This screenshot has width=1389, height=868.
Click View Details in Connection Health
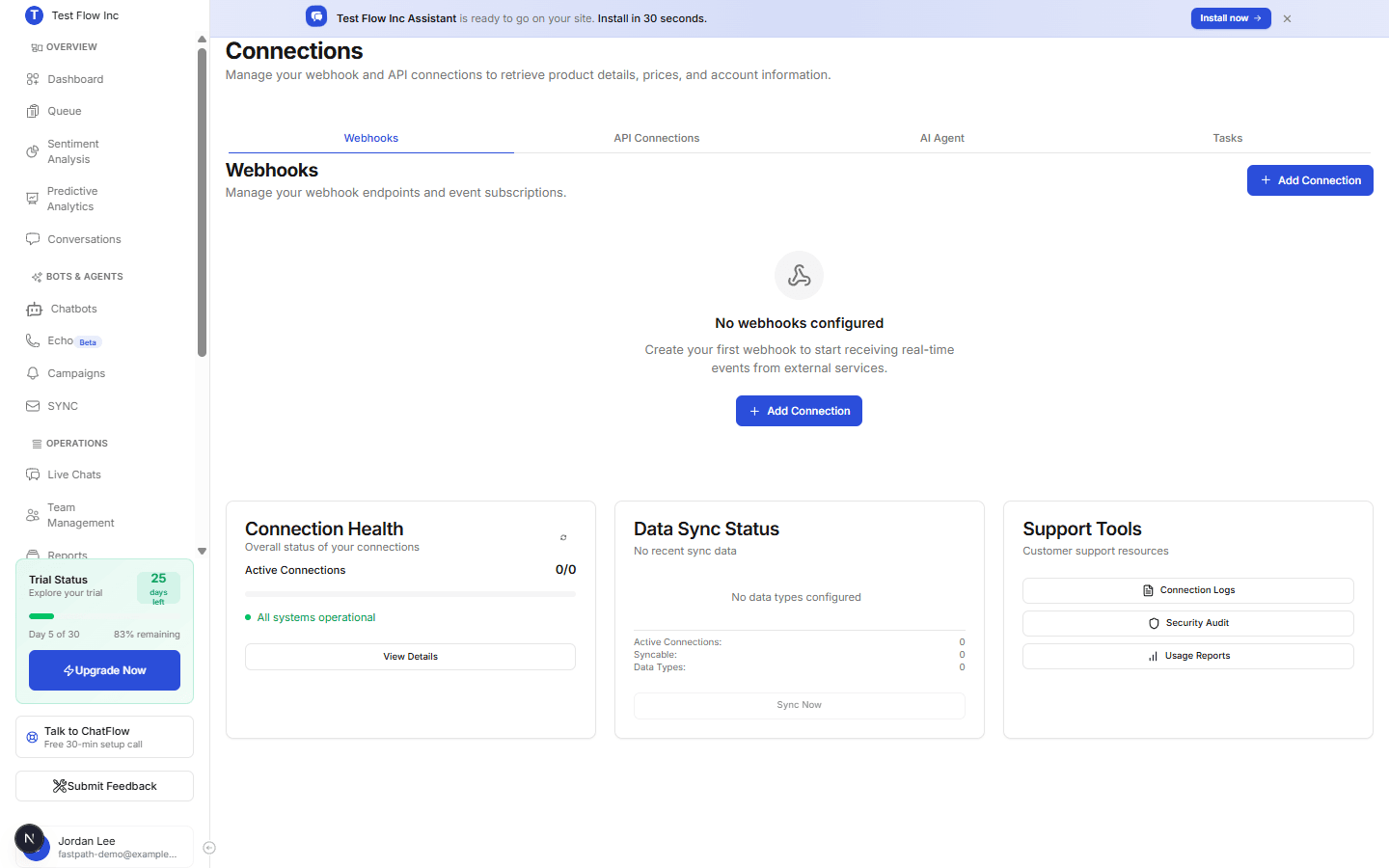click(x=410, y=657)
